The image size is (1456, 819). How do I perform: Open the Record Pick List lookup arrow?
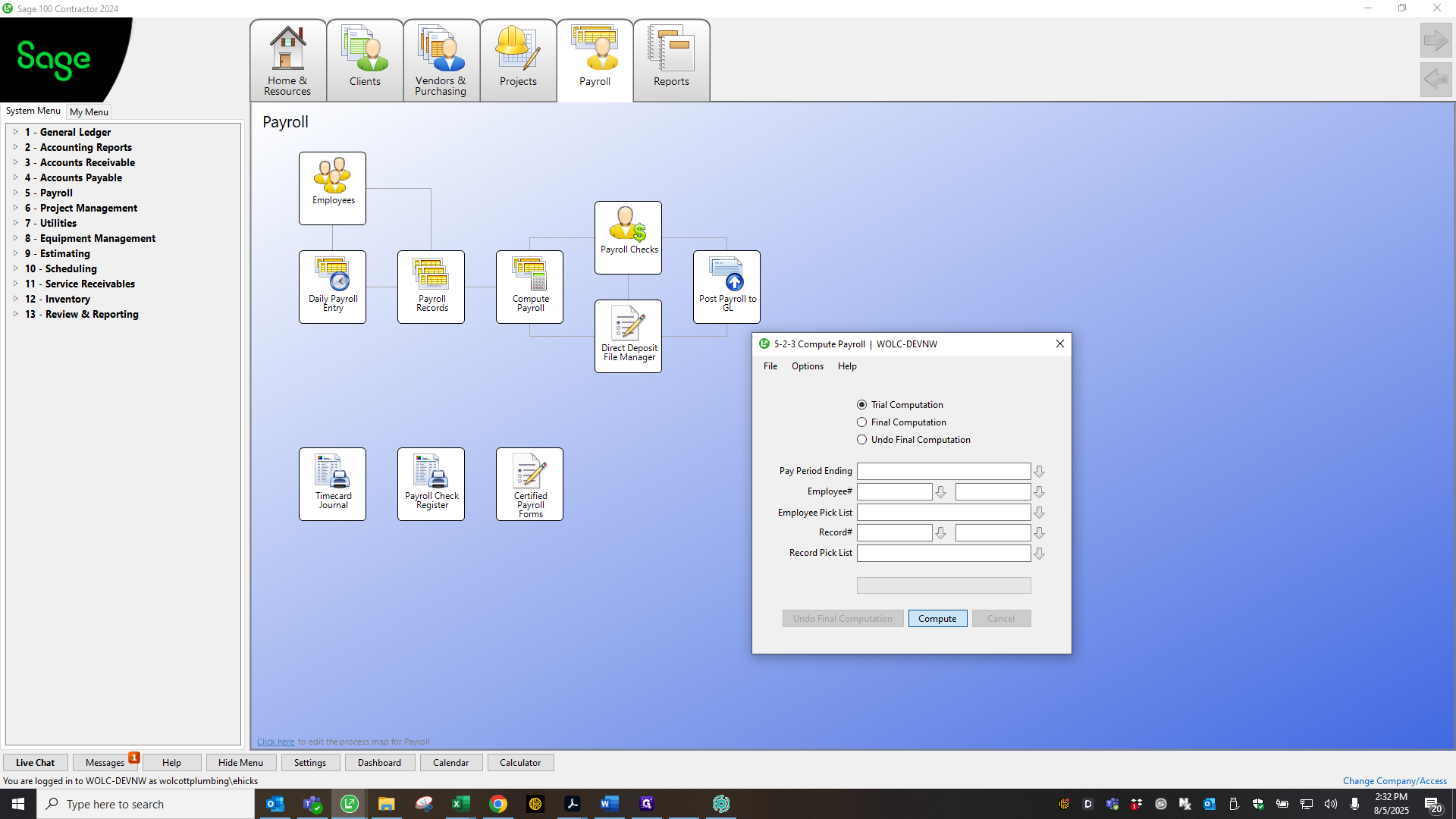[1039, 554]
